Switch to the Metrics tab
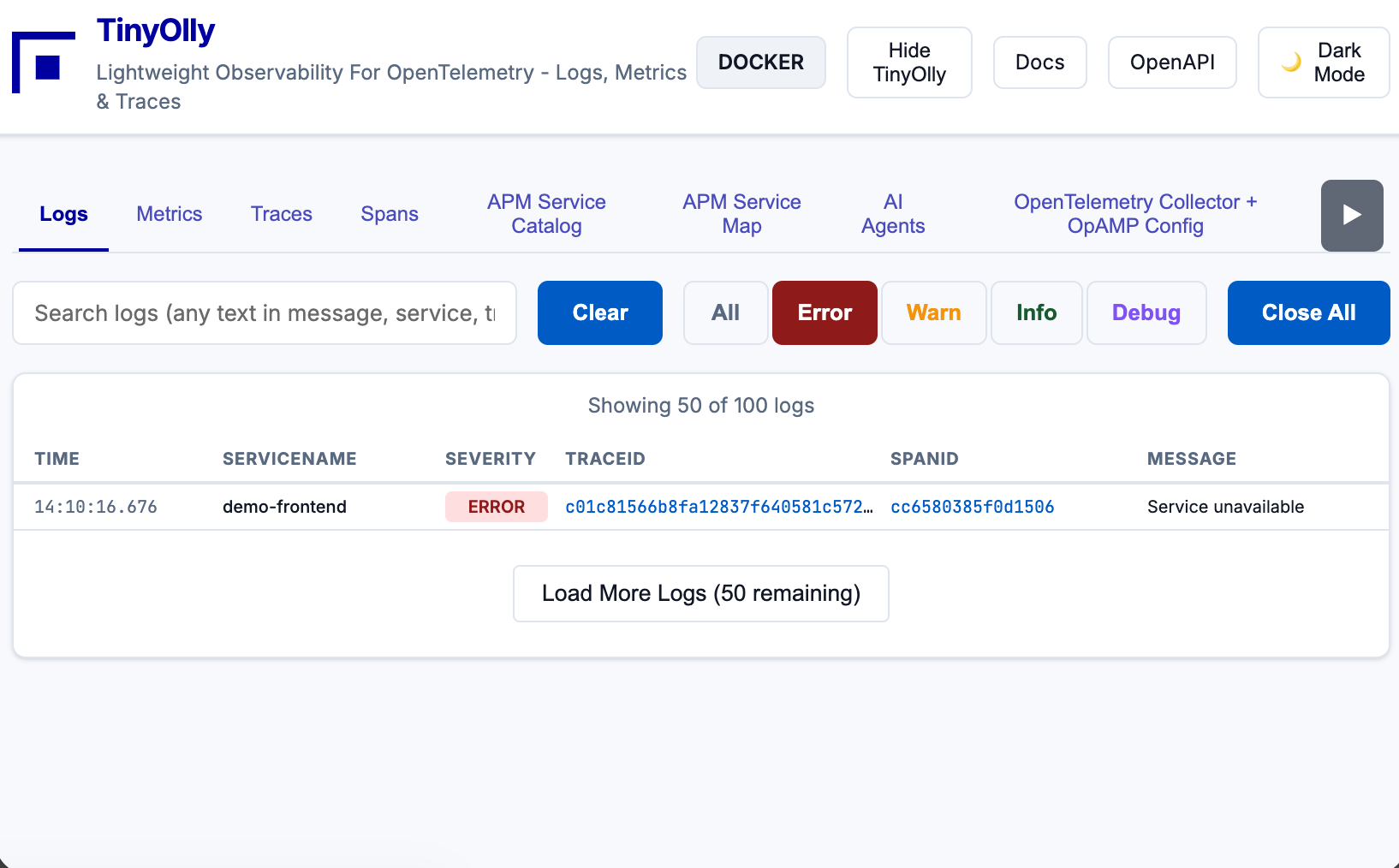Screen dimensions: 1399x868 (169, 214)
